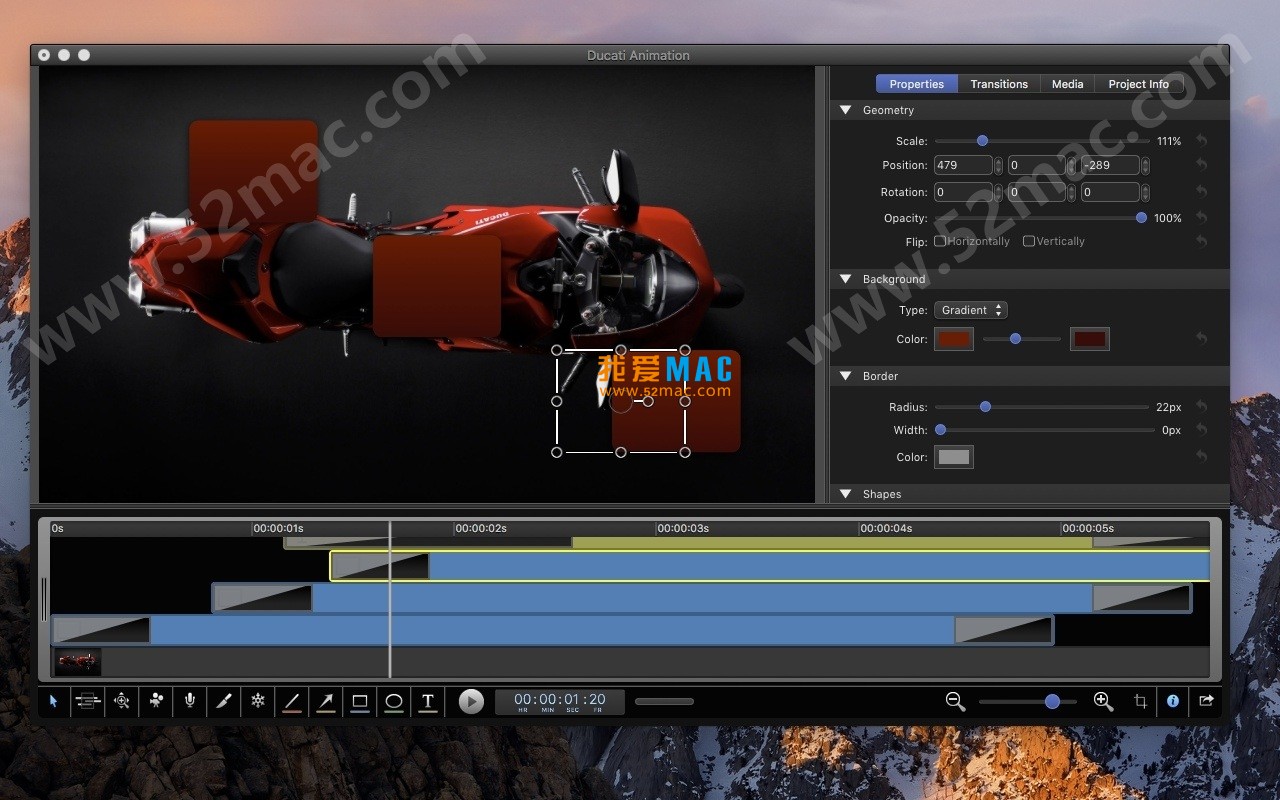1280x800 pixels.
Task: Click the 00:00:01:20 timecode display
Action: pos(560,702)
